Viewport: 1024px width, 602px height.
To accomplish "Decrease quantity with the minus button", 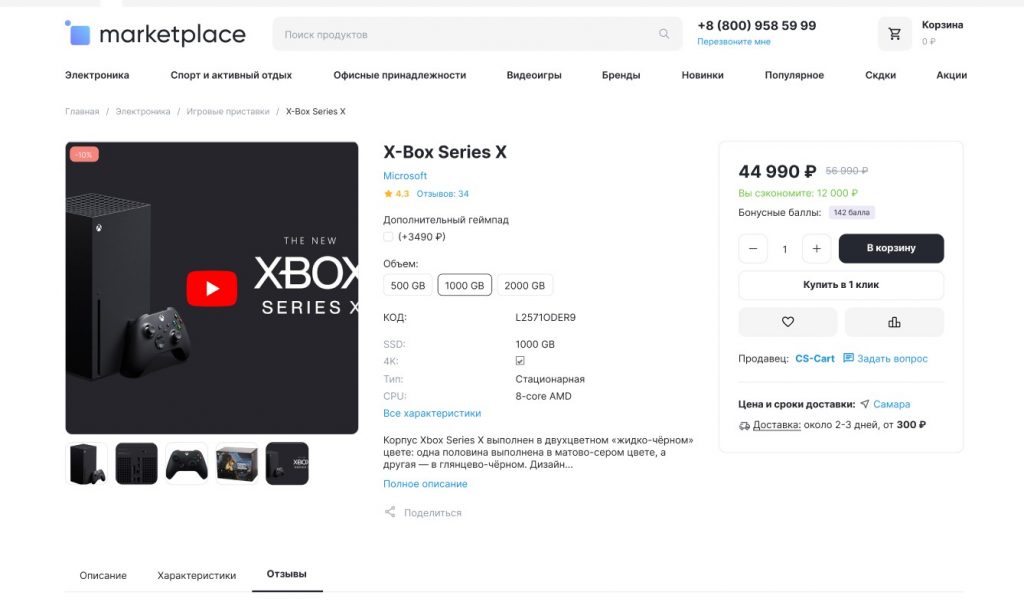I will coord(753,249).
